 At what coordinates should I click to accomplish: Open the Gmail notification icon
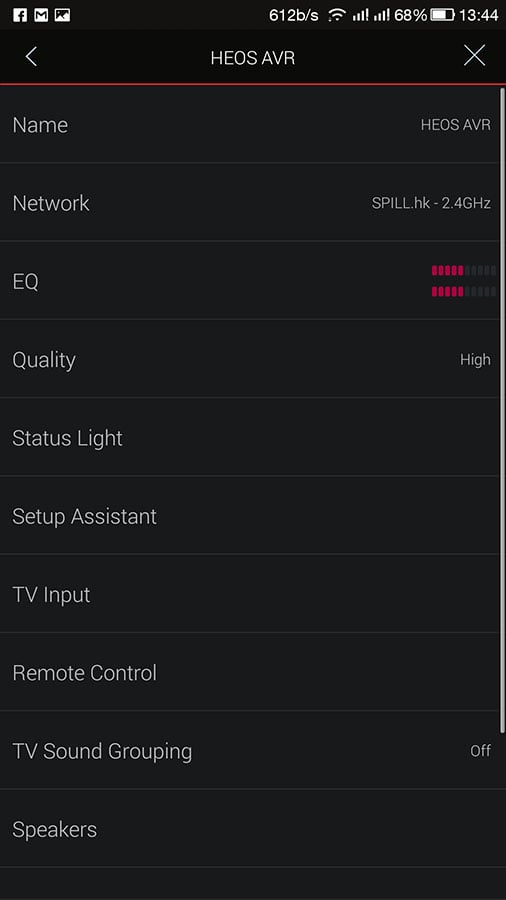(x=41, y=15)
